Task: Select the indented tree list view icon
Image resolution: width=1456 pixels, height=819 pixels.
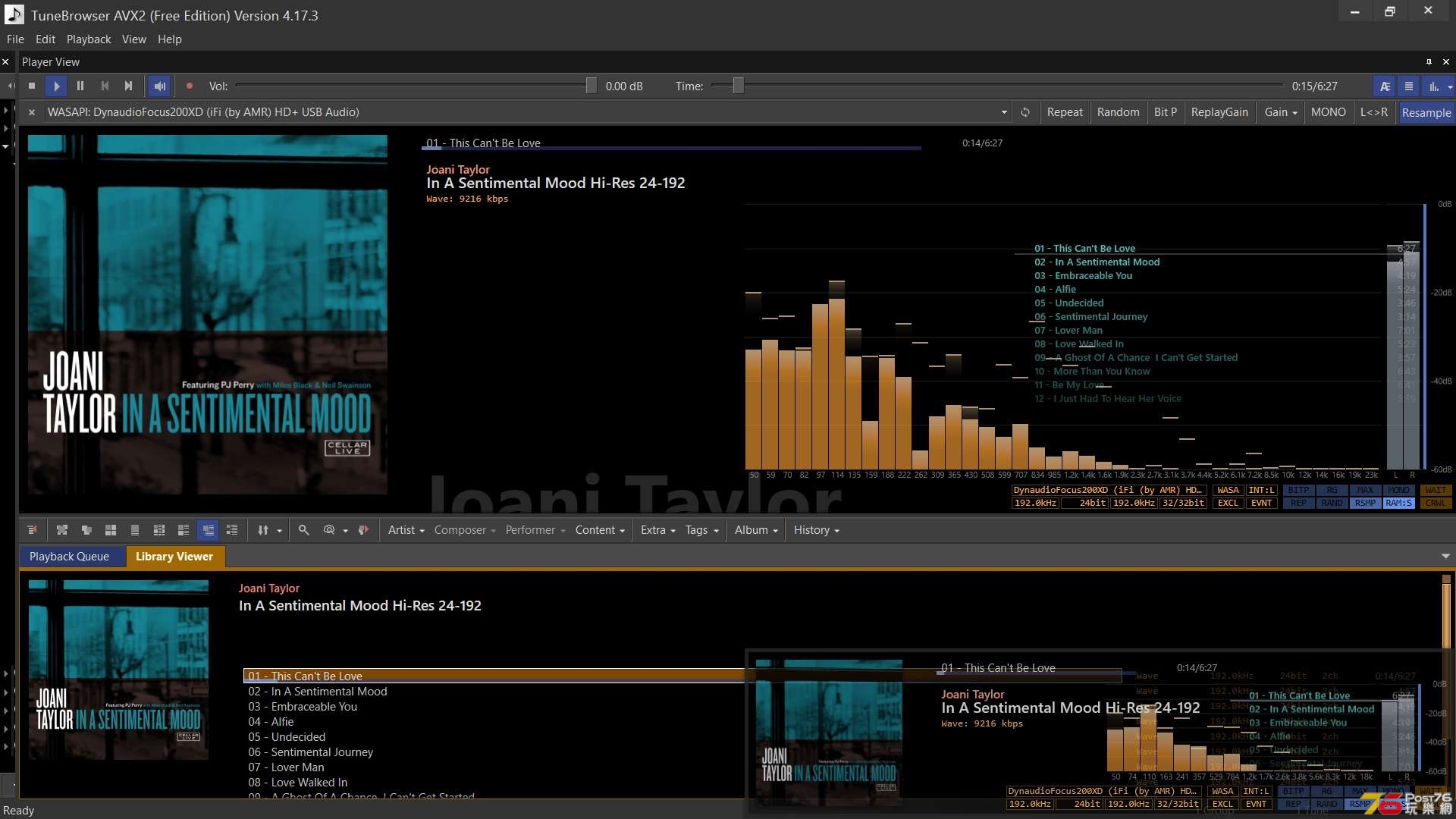Action: click(232, 530)
